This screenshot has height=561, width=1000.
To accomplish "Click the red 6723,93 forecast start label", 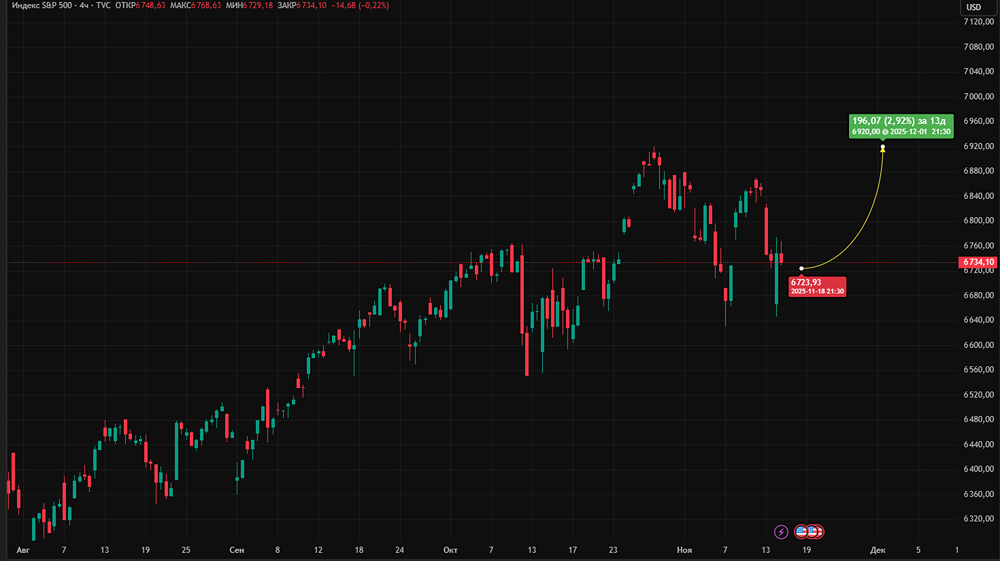I will [817, 286].
